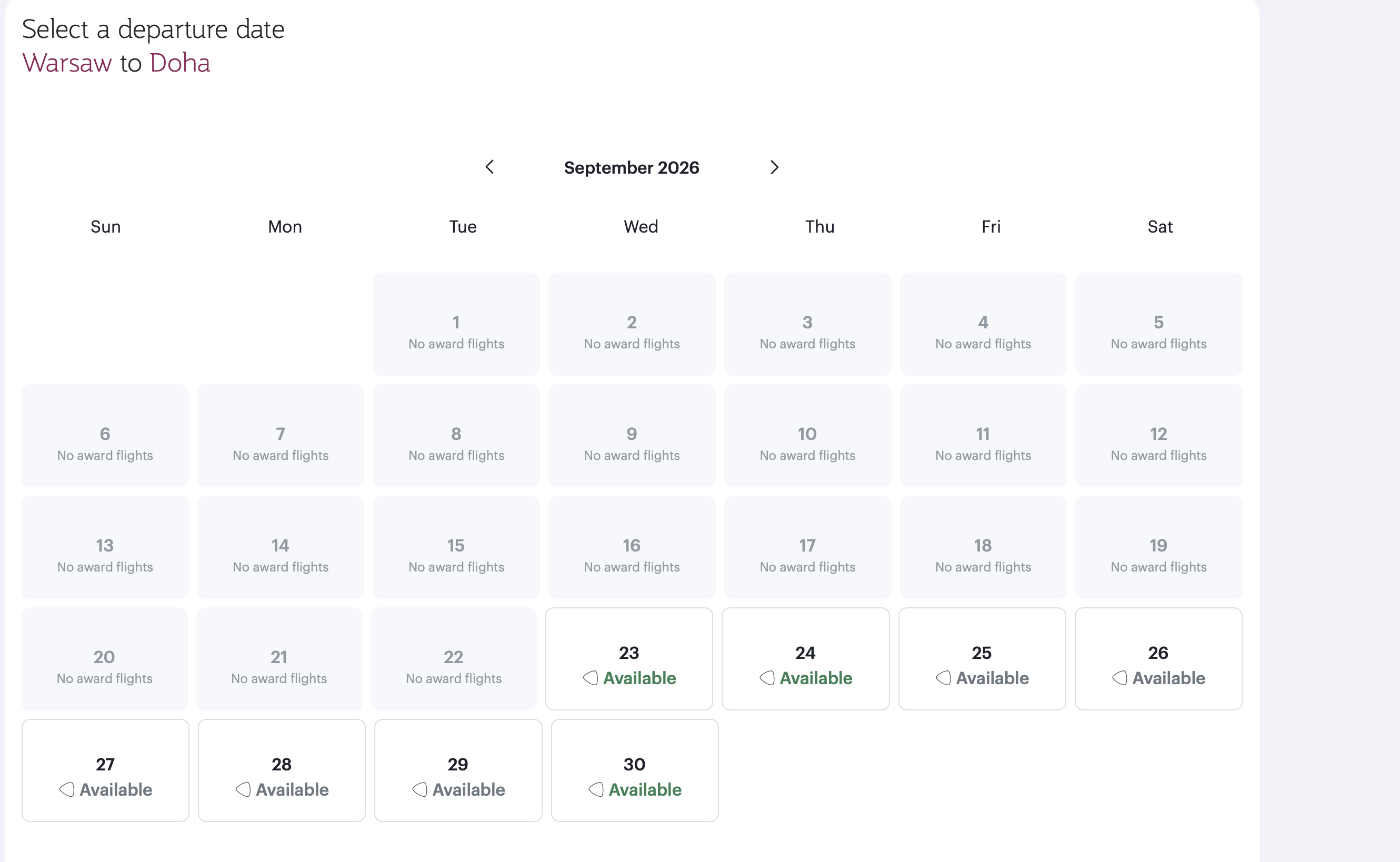Screen dimensions: 1400x862
Task: Click the unavailable September 22 cell
Action: 454,658
